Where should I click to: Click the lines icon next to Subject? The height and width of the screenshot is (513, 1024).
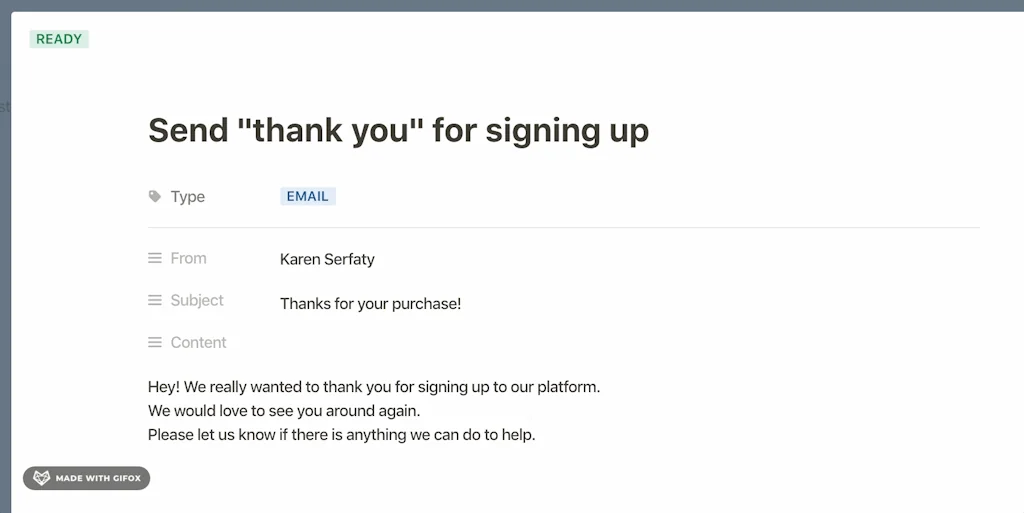155,300
